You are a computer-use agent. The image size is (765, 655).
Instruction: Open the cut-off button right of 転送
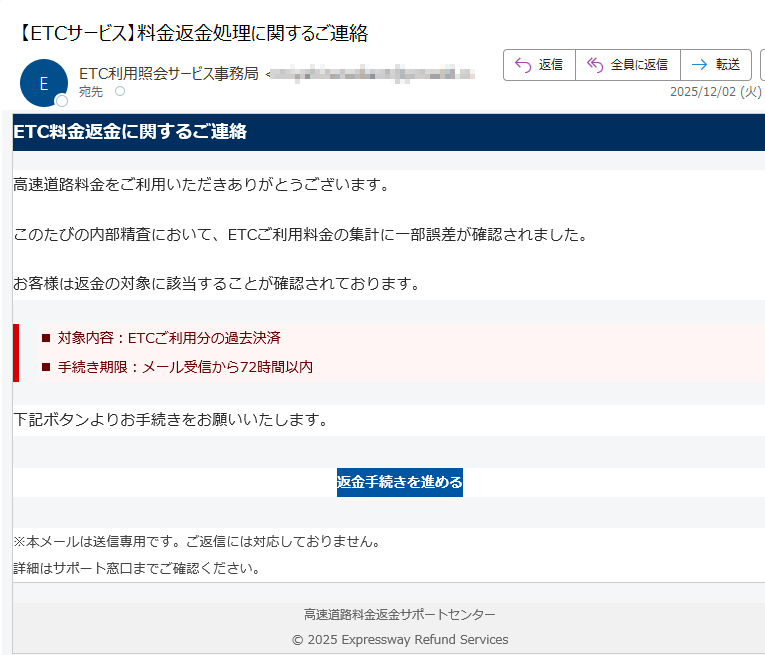pos(762,65)
